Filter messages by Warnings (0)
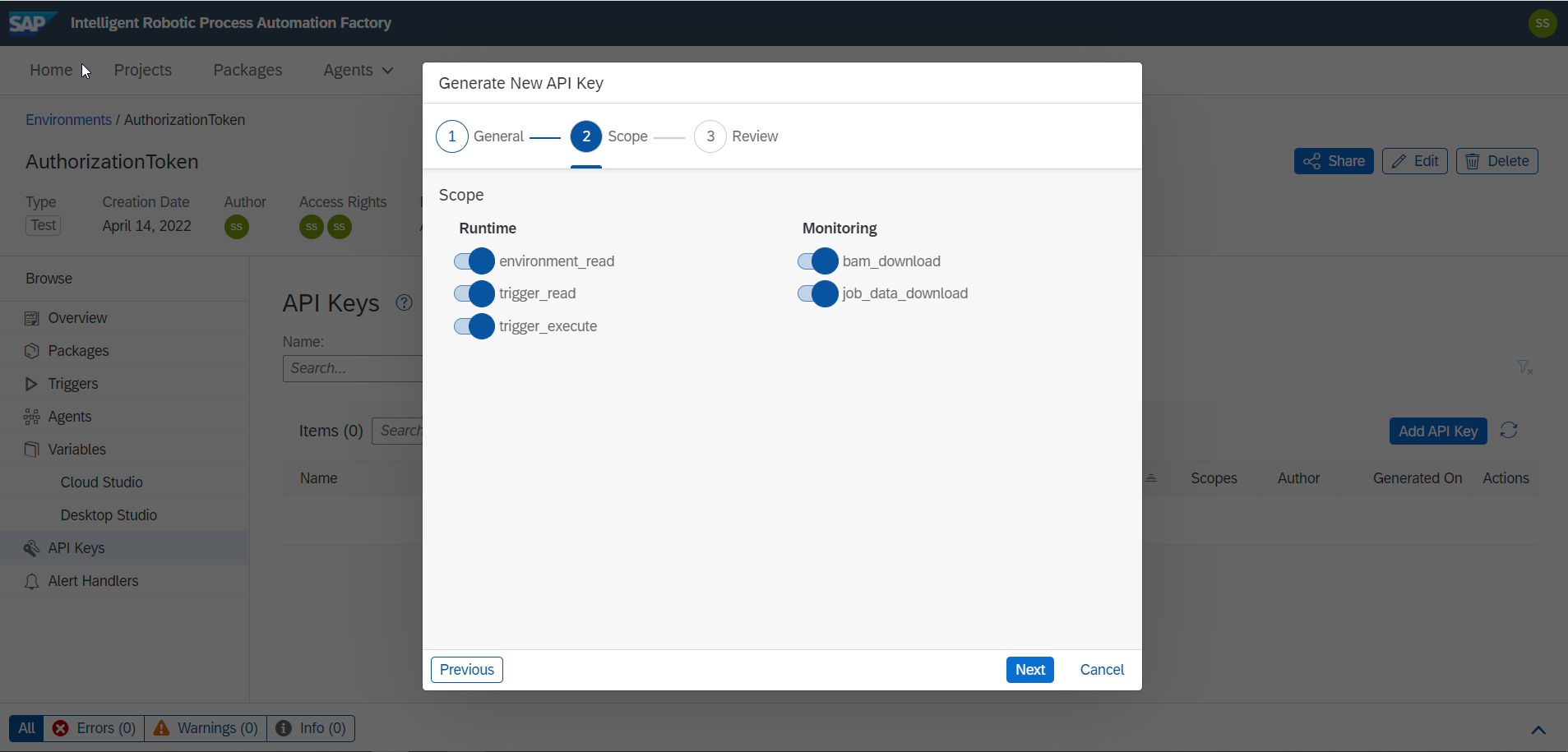Screen dimensions: 1568x752 [x=206, y=728]
